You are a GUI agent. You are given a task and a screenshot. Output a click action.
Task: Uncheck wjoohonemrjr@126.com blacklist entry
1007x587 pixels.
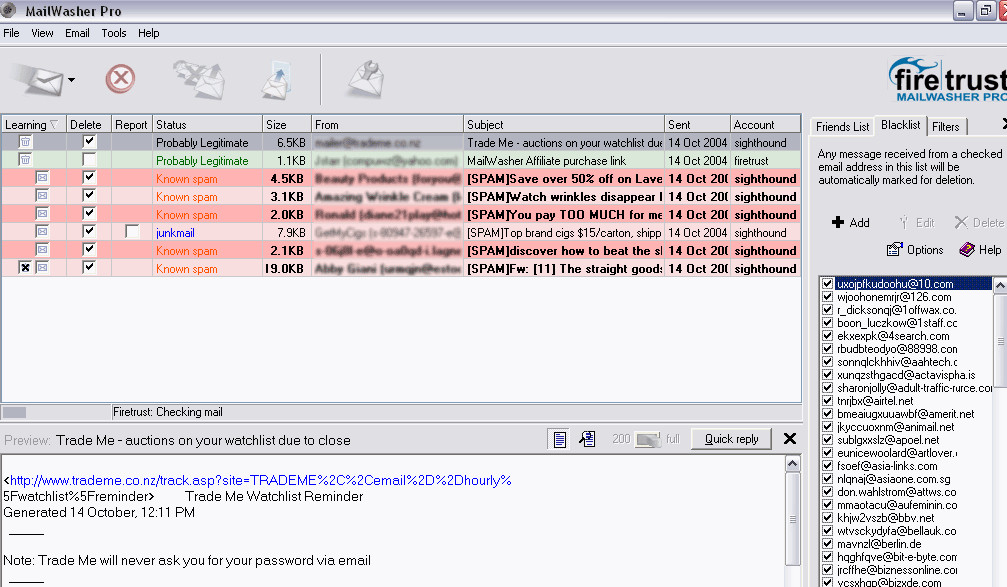click(x=827, y=297)
